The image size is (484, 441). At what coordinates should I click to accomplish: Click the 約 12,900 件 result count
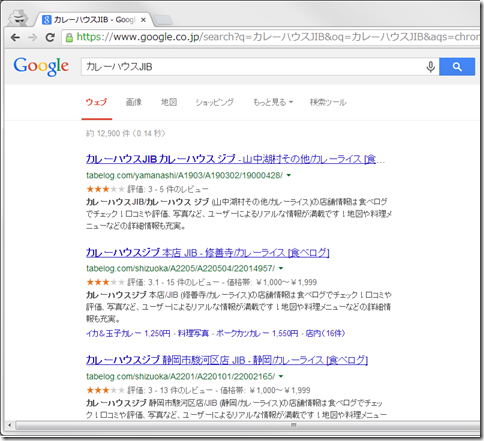point(125,133)
